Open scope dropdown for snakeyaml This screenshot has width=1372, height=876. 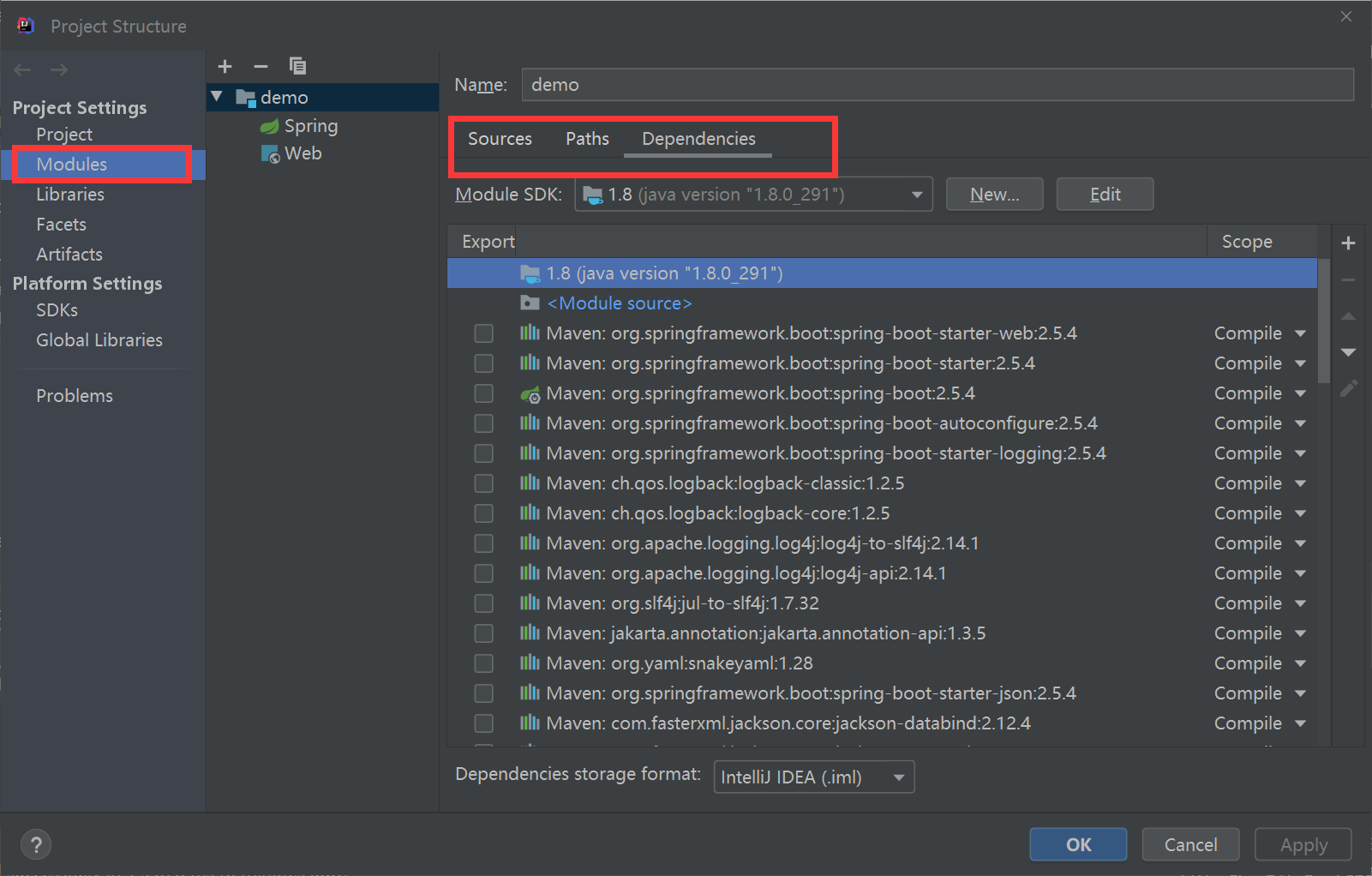click(1300, 663)
